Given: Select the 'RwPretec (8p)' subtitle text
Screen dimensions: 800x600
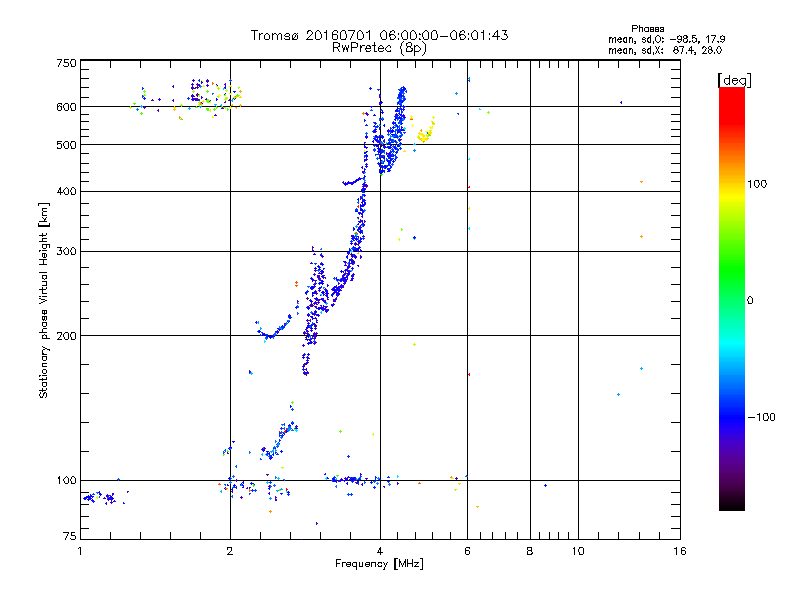Looking at the screenshot, I should (379, 48).
